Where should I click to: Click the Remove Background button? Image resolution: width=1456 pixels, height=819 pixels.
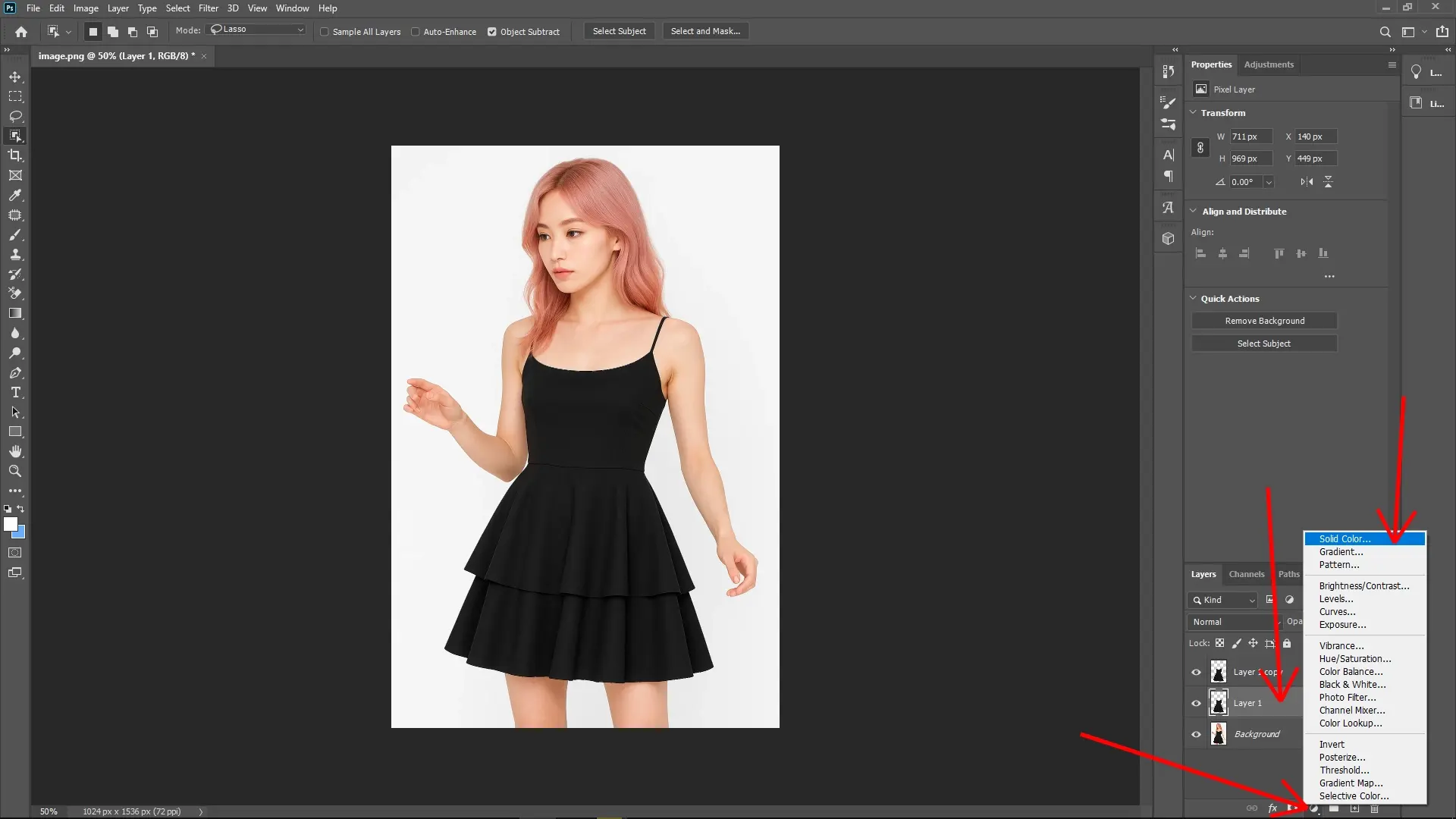click(1264, 320)
